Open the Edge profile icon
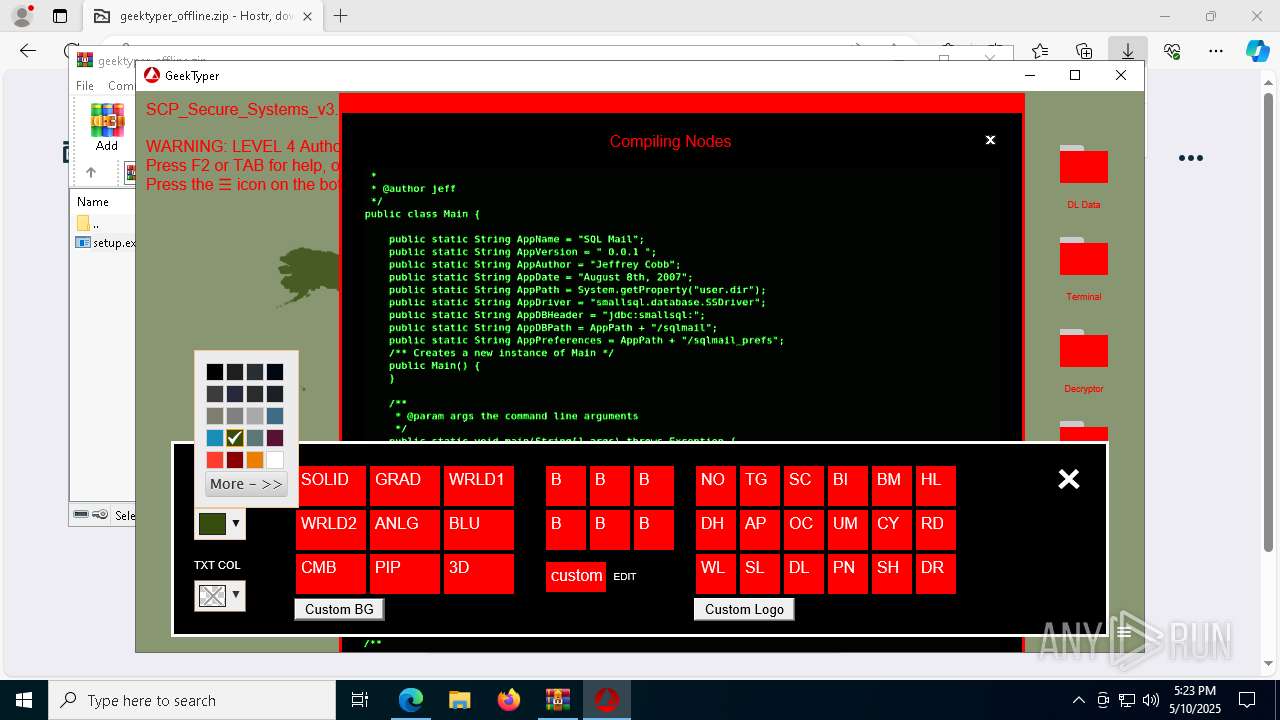The width and height of the screenshot is (1280, 720). (x=22, y=16)
